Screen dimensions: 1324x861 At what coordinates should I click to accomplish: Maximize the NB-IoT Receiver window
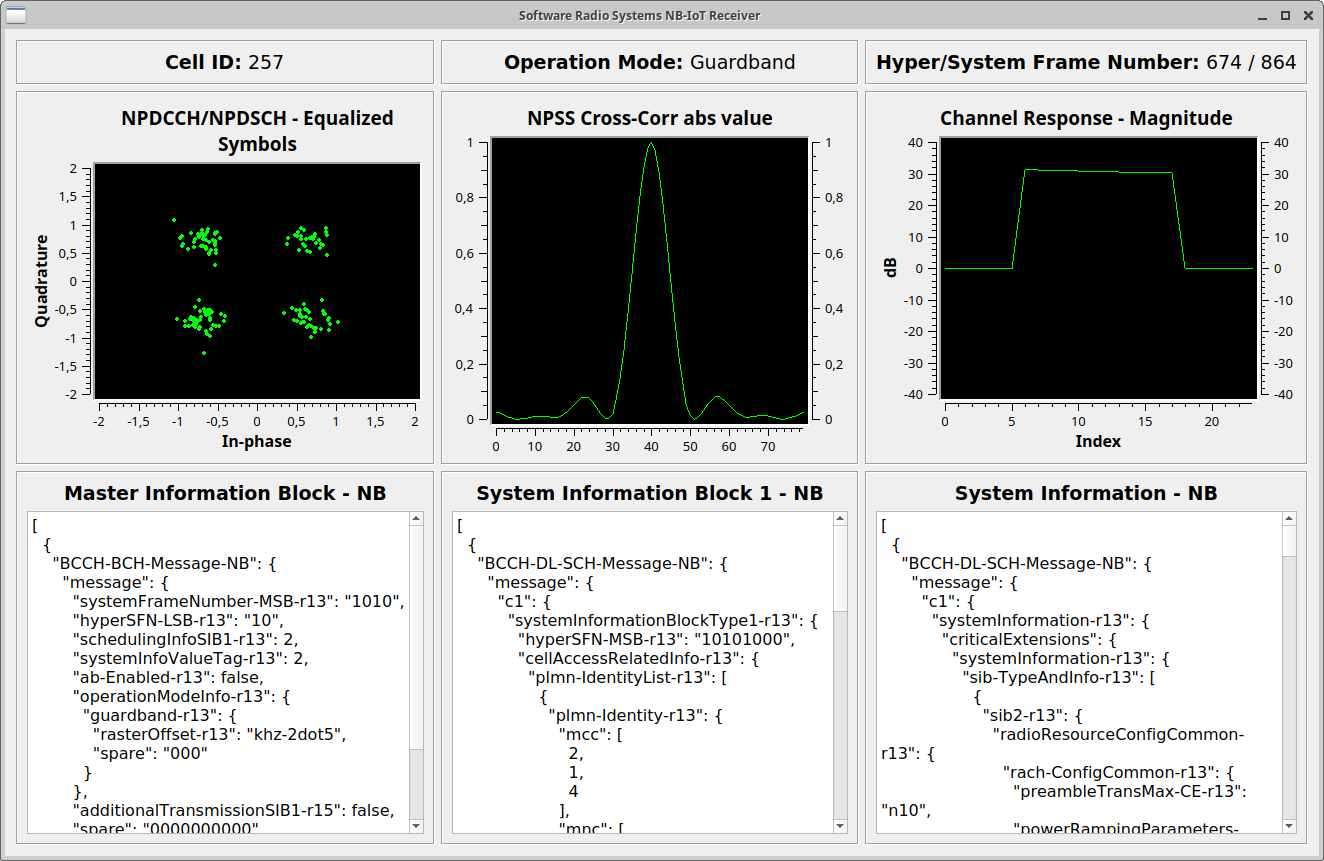click(1286, 15)
